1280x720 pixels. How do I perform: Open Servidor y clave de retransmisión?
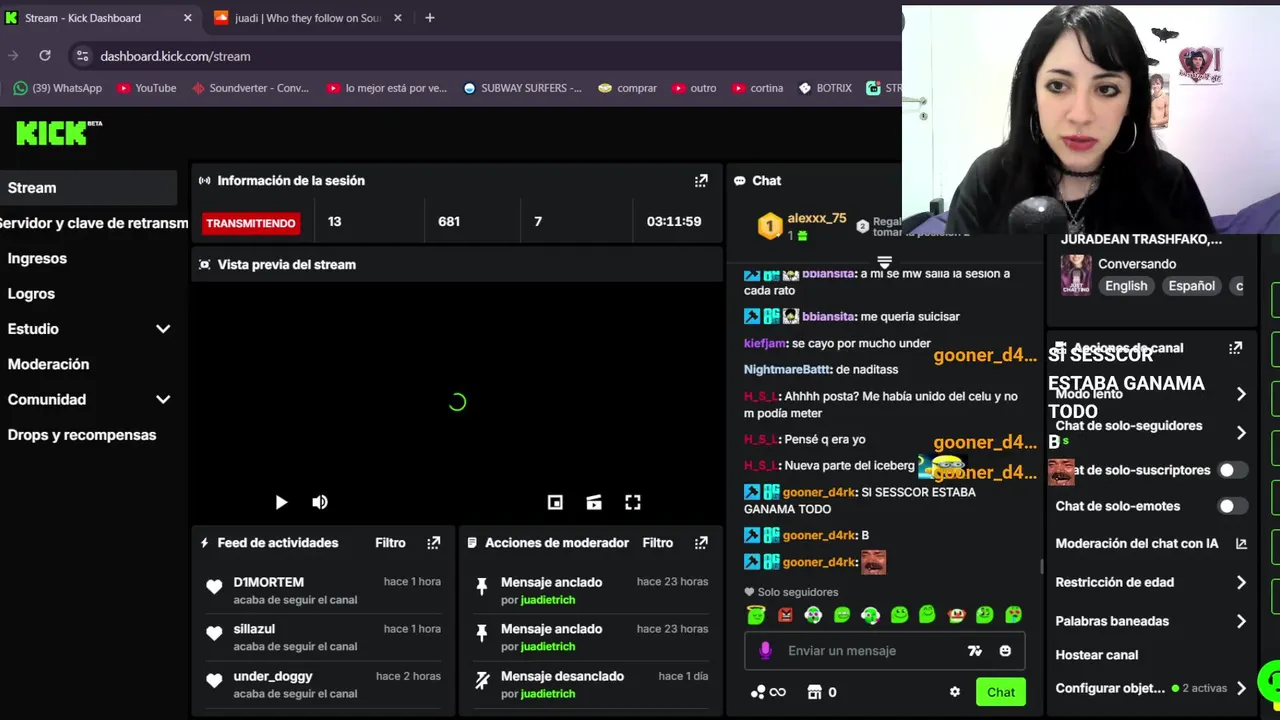pos(94,223)
